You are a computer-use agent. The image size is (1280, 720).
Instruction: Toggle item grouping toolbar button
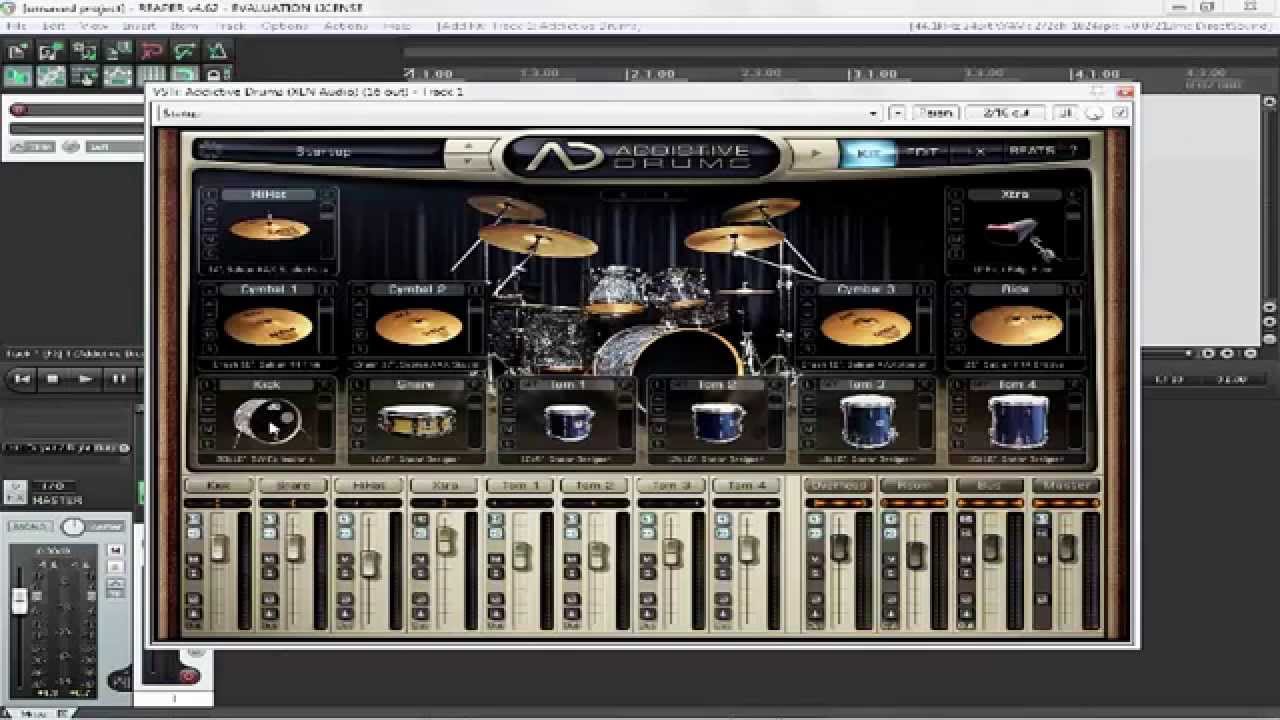click(51, 76)
